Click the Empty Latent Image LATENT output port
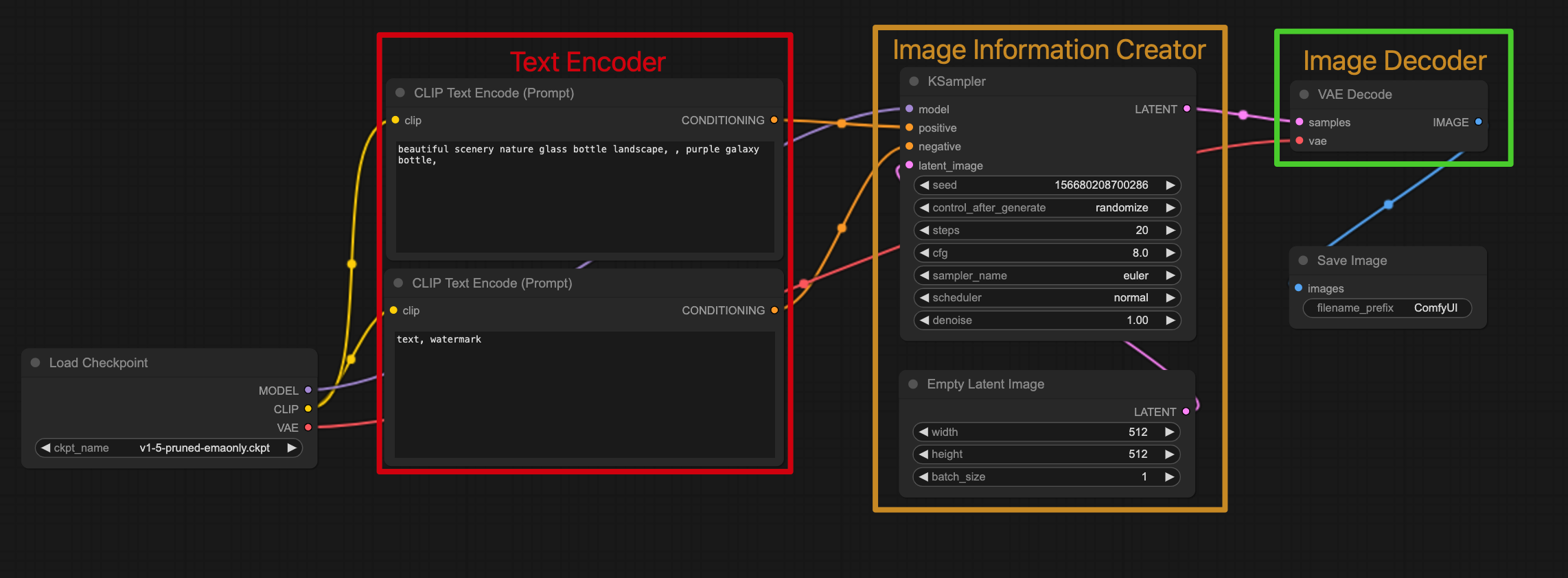 pos(1186,411)
